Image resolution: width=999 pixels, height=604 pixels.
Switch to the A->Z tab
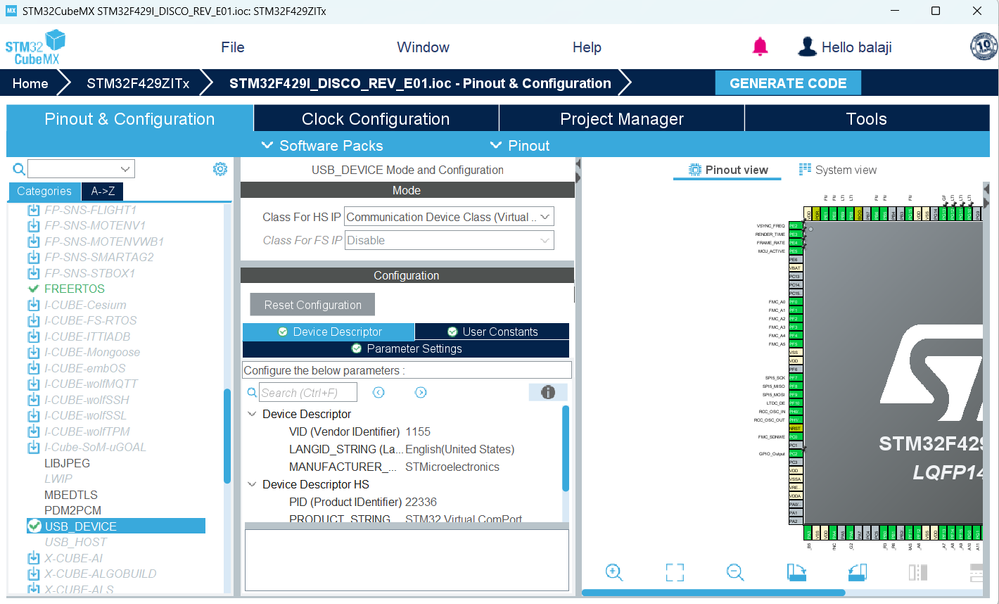click(103, 191)
